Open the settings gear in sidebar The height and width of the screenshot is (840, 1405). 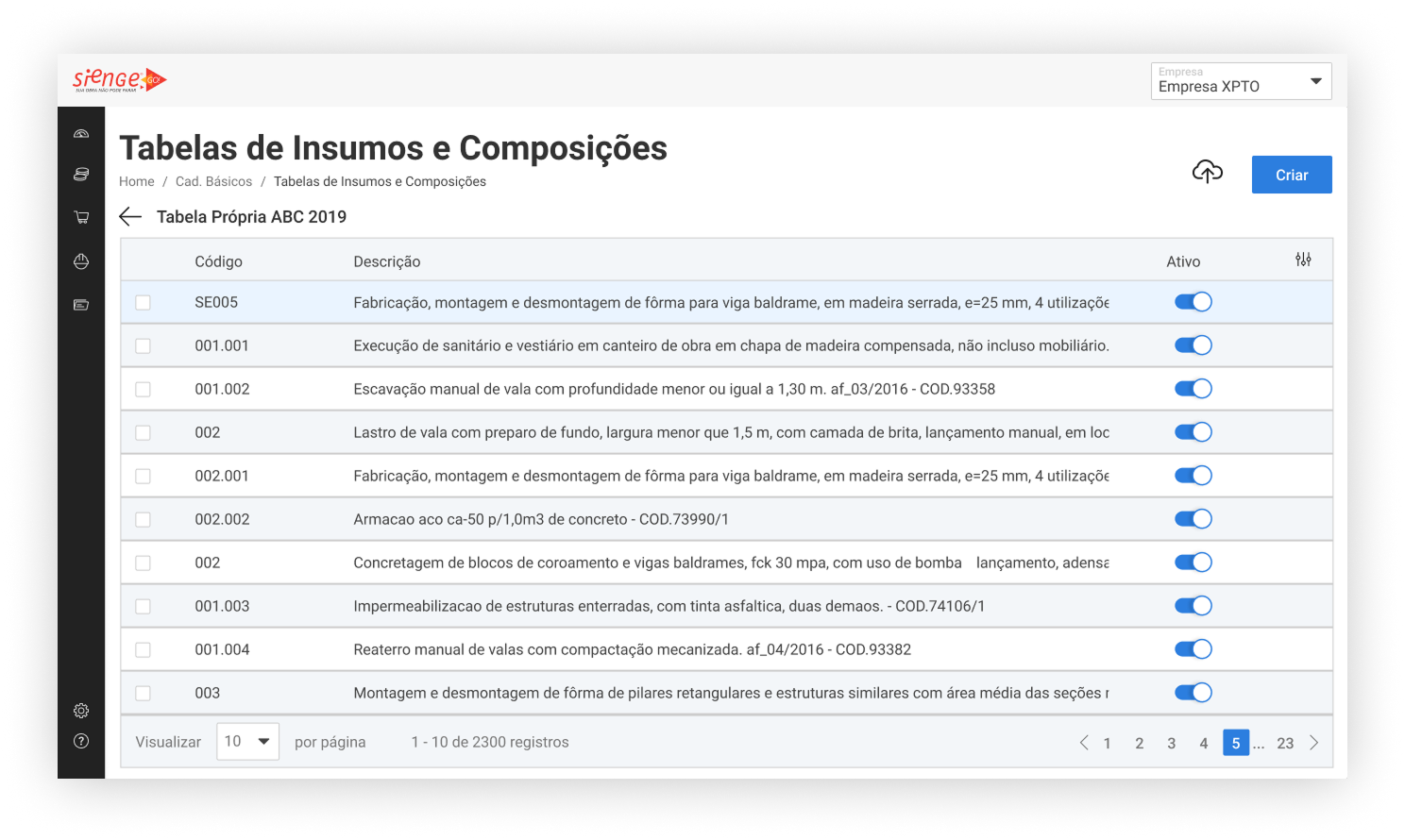click(81, 711)
